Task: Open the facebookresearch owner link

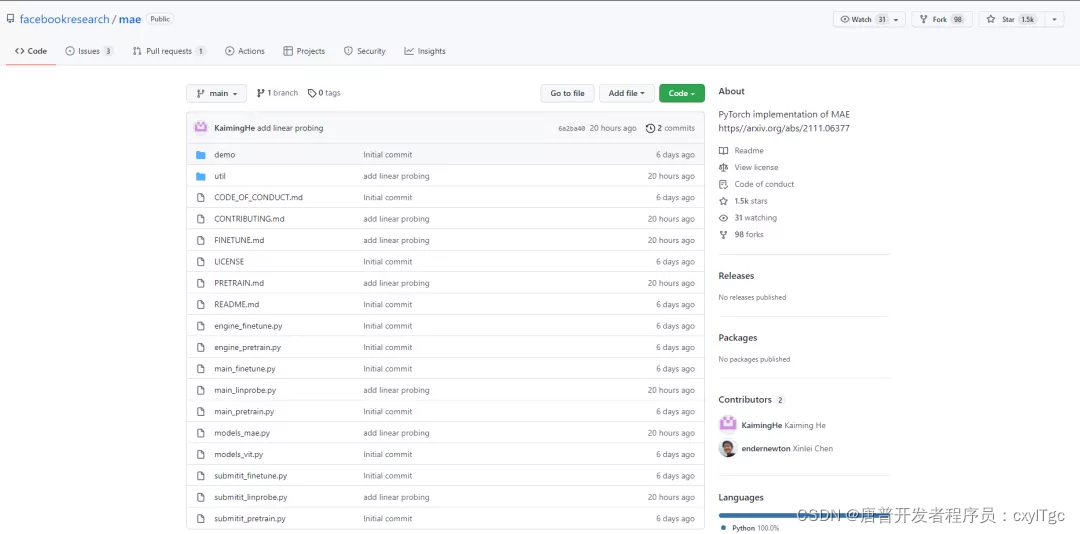Action: click(x=64, y=19)
